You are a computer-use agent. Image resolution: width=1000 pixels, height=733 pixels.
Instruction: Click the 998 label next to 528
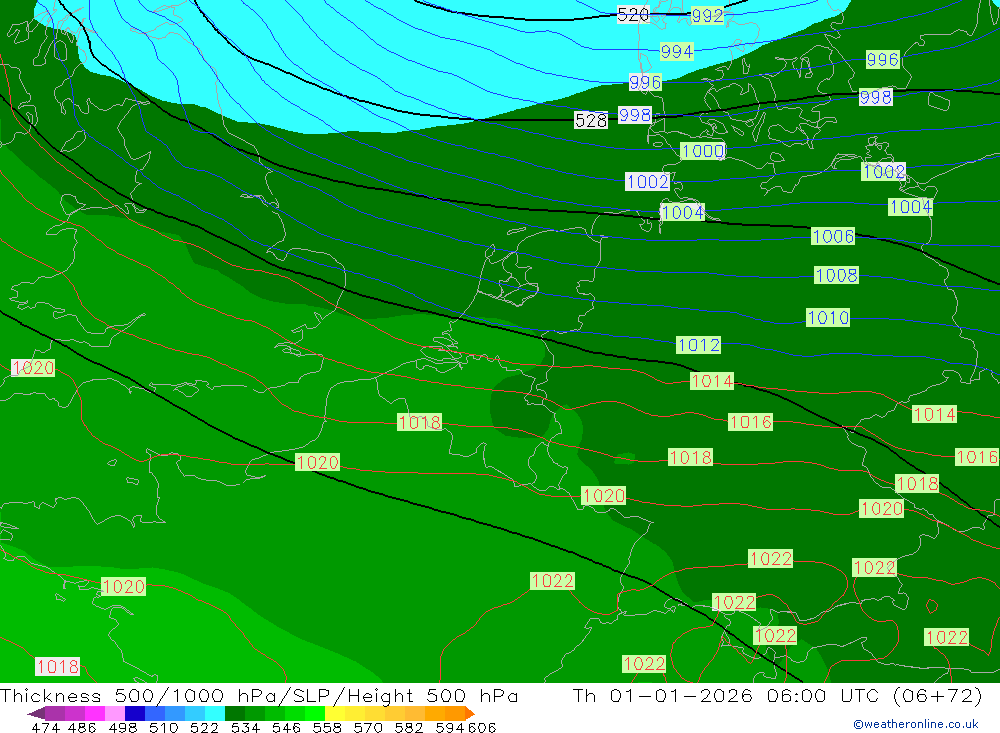[635, 115]
